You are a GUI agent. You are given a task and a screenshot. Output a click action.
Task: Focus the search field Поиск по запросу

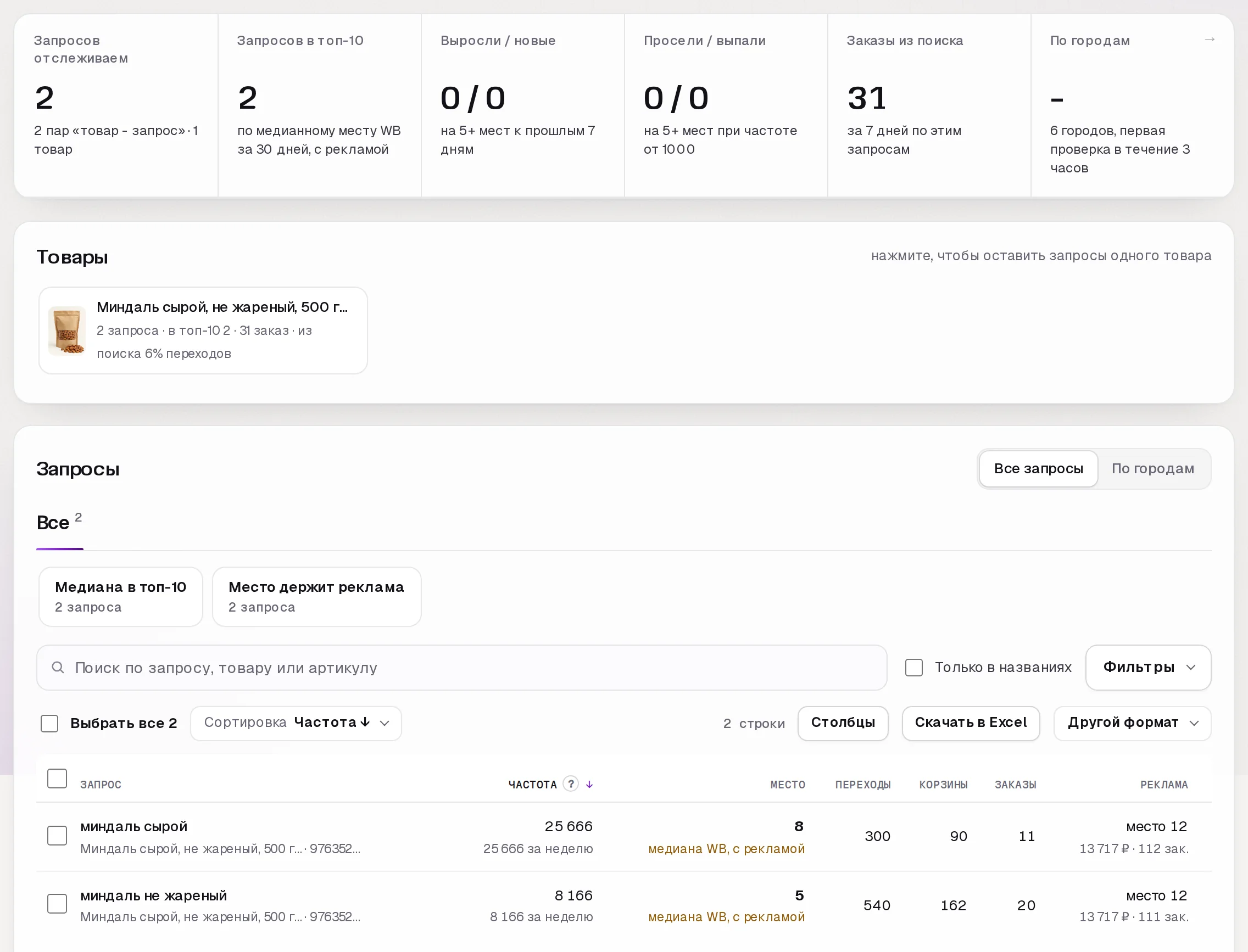(461, 668)
